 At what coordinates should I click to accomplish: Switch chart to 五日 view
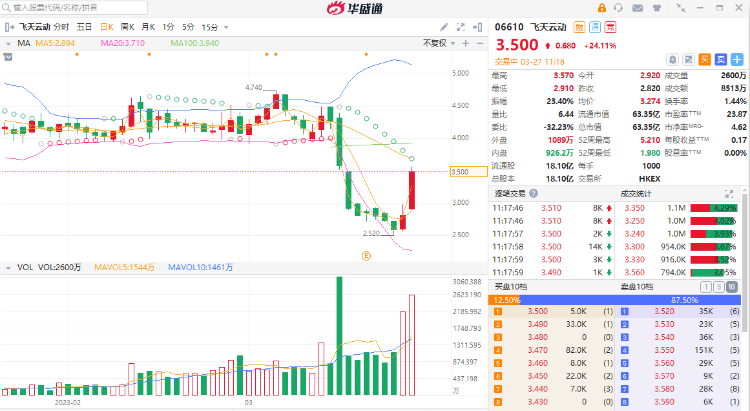pos(84,27)
